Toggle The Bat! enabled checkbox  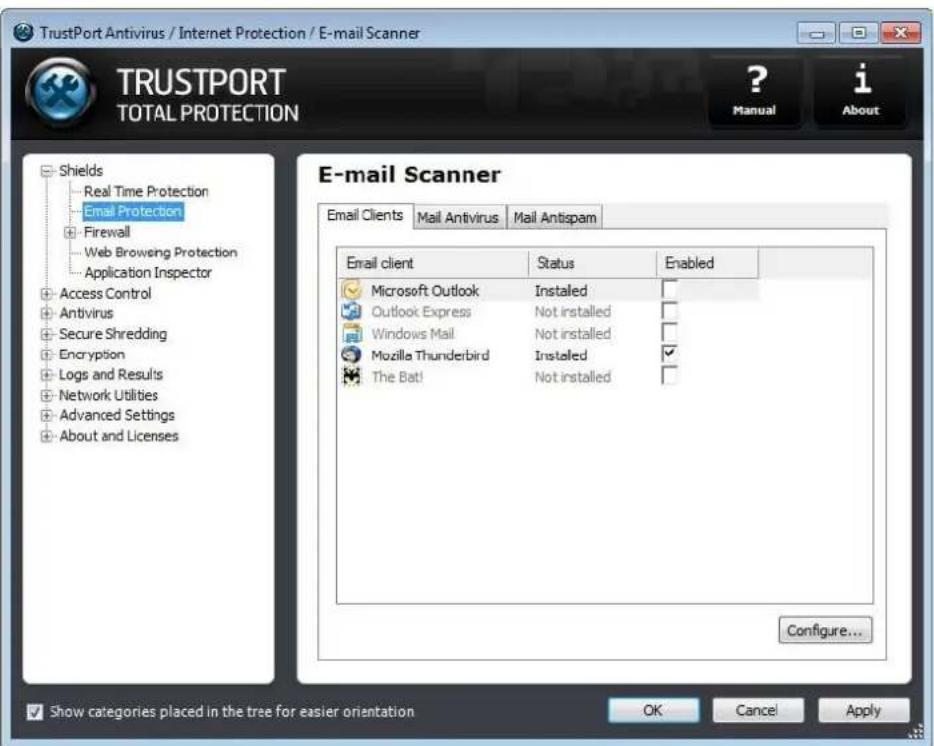(x=670, y=375)
